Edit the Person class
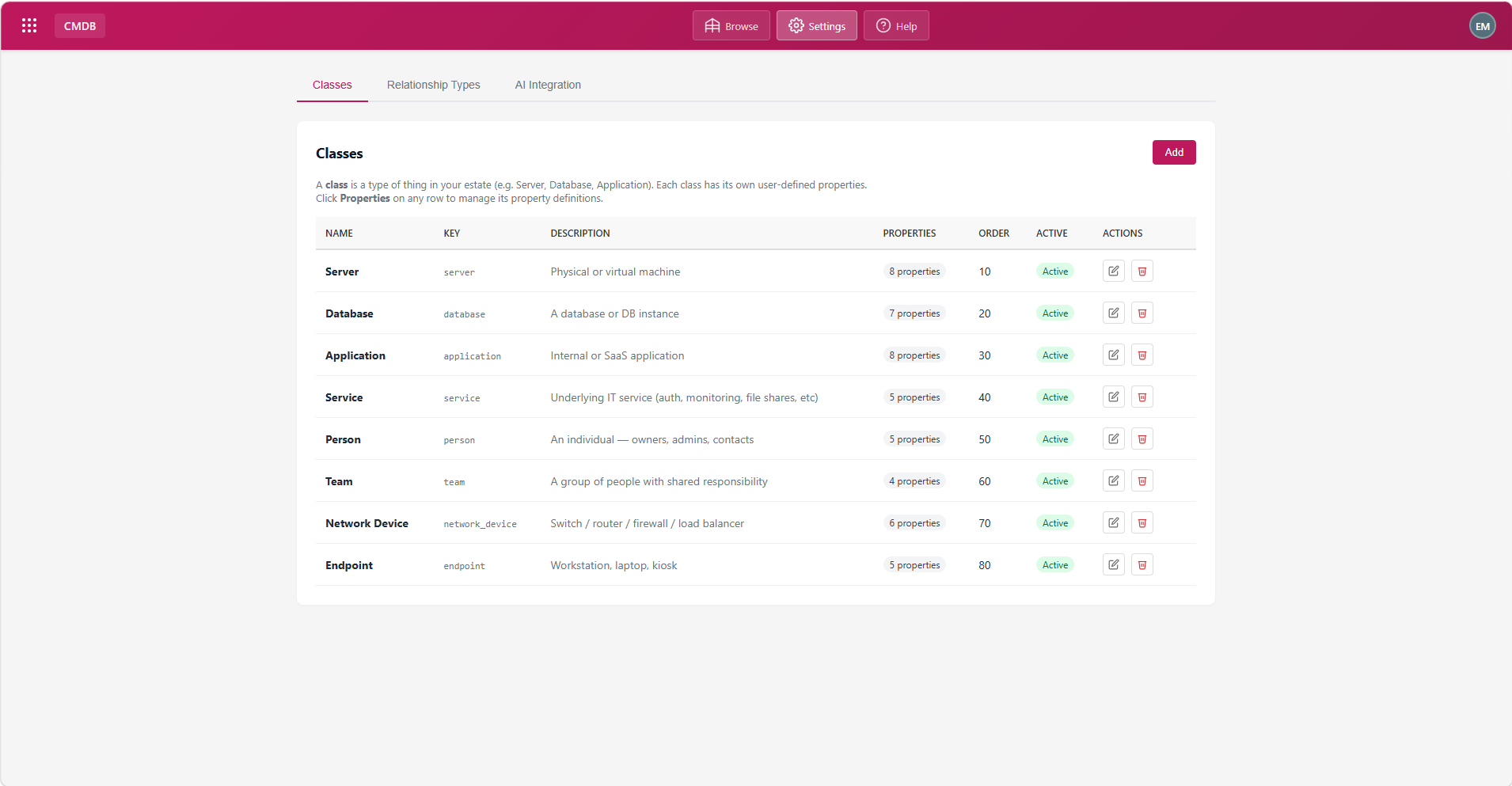The width and height of the screenshot is (1512, 786). pyautogui.click(x=1114, y=439)
